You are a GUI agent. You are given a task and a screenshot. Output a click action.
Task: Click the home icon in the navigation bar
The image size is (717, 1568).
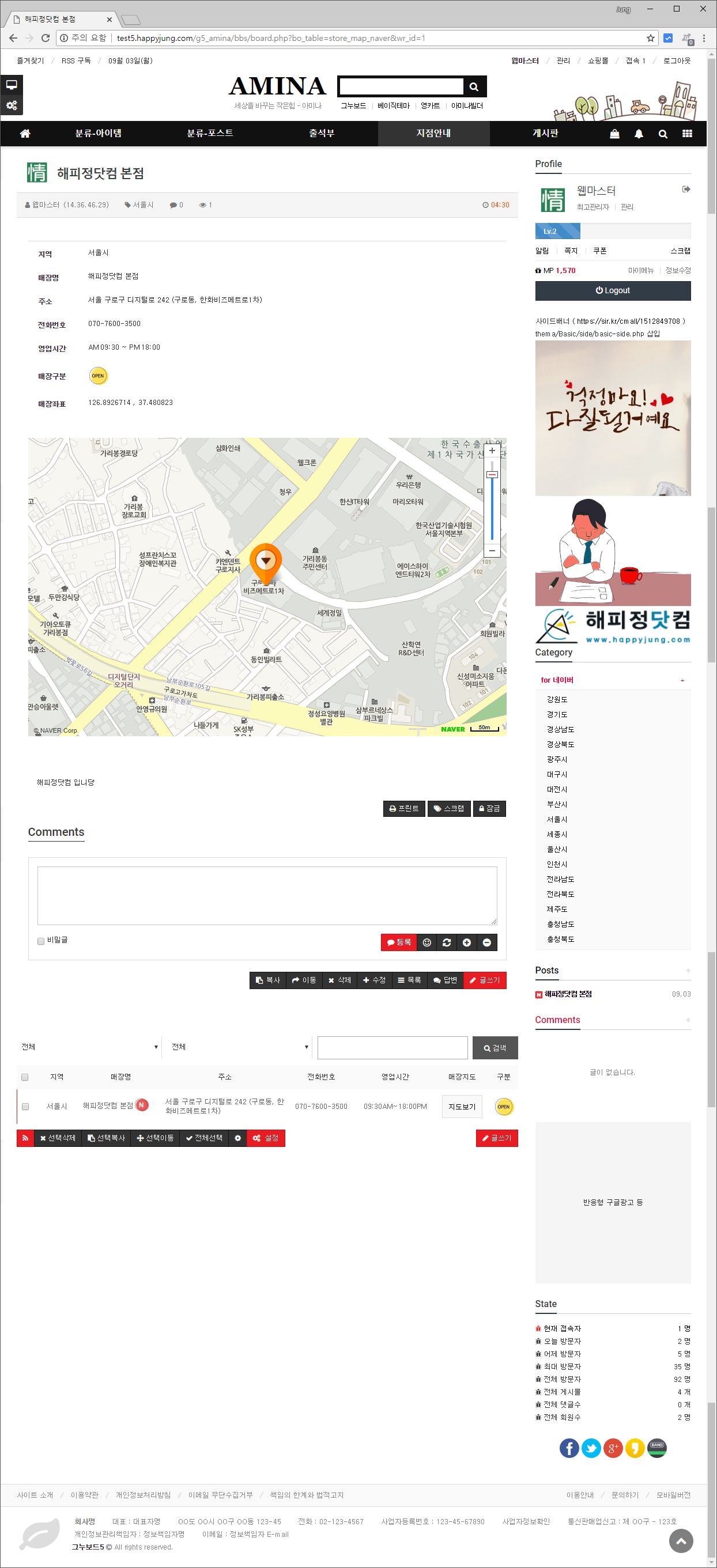click(x=25, y=133)
